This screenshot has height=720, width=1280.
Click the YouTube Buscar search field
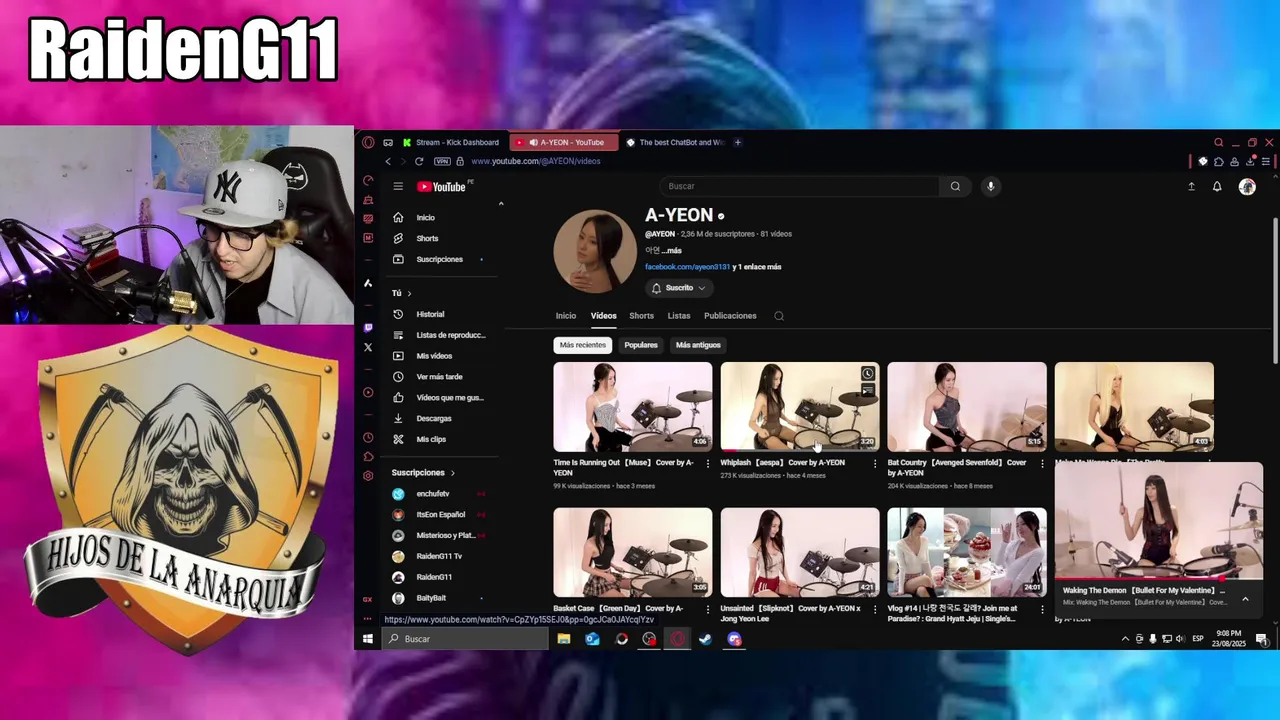click(799, 186)
